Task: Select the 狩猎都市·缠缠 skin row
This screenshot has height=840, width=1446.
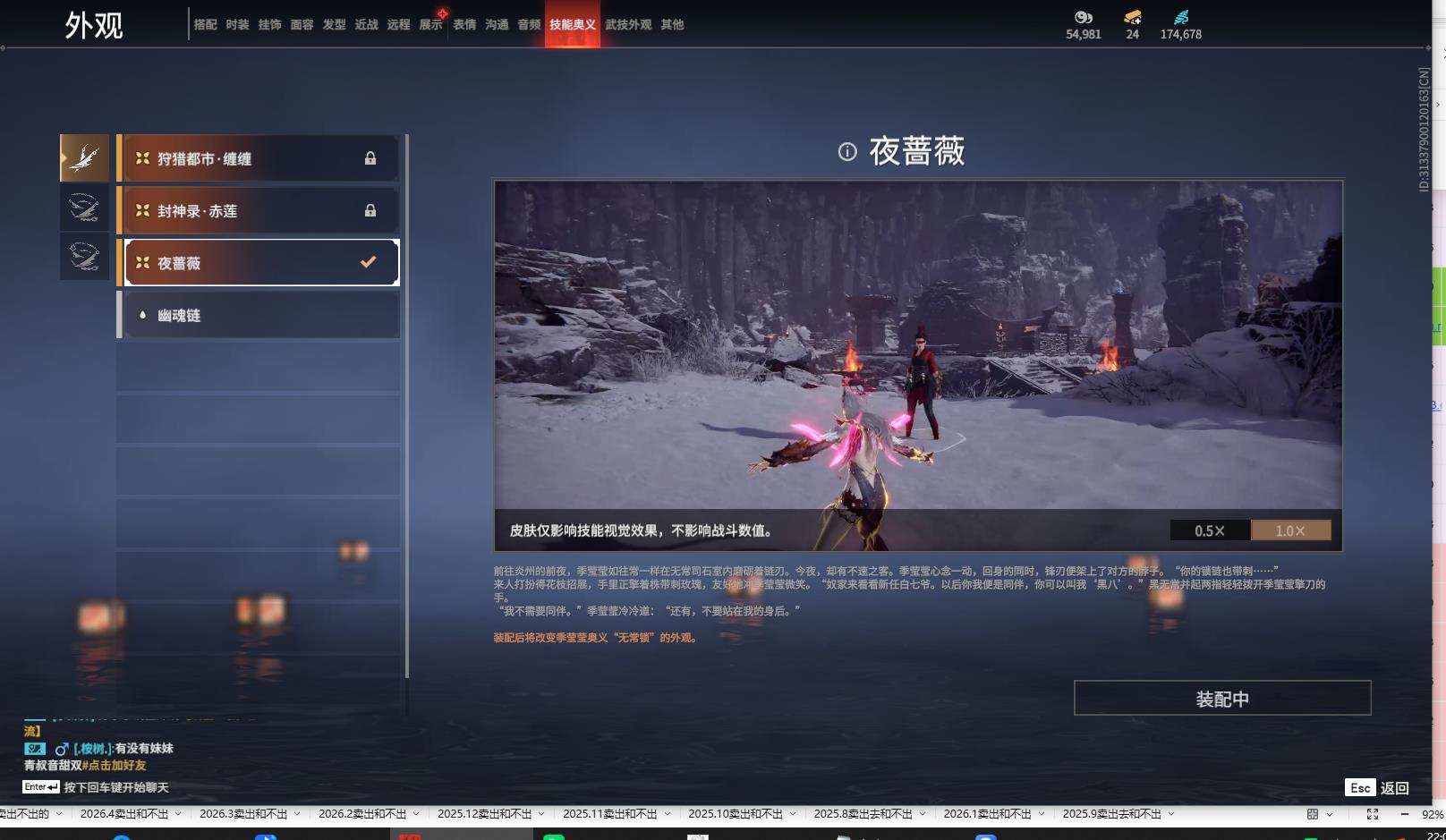Action: 258,158
